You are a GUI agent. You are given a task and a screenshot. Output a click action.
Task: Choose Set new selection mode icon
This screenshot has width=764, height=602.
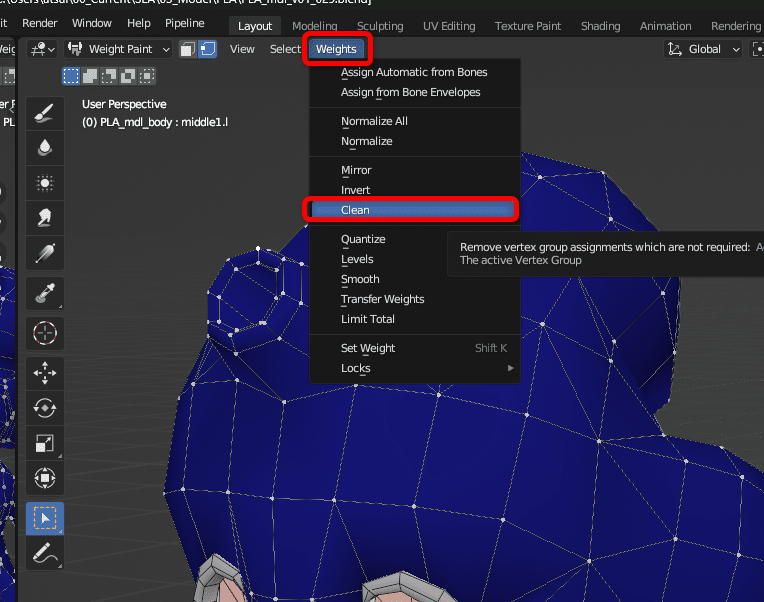pos(71,76)
